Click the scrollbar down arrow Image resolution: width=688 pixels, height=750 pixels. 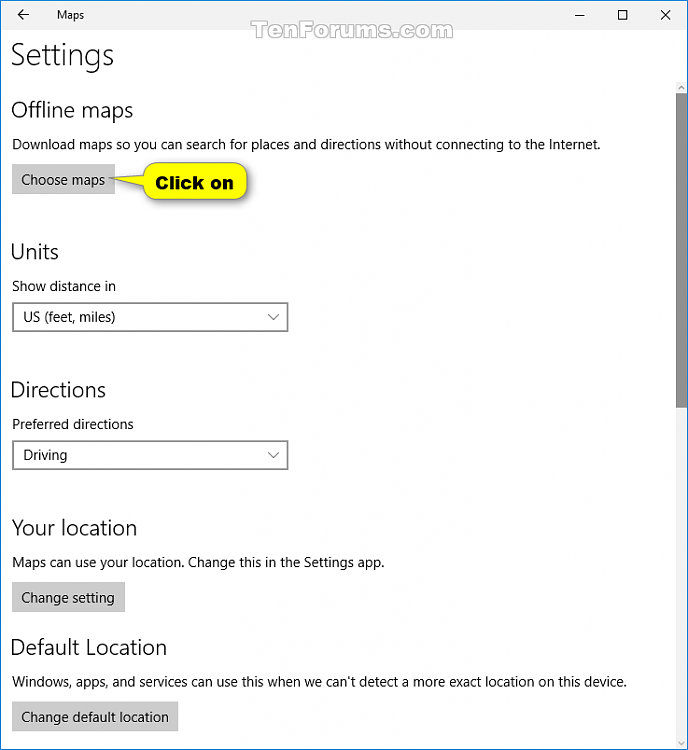coord(681,743)
